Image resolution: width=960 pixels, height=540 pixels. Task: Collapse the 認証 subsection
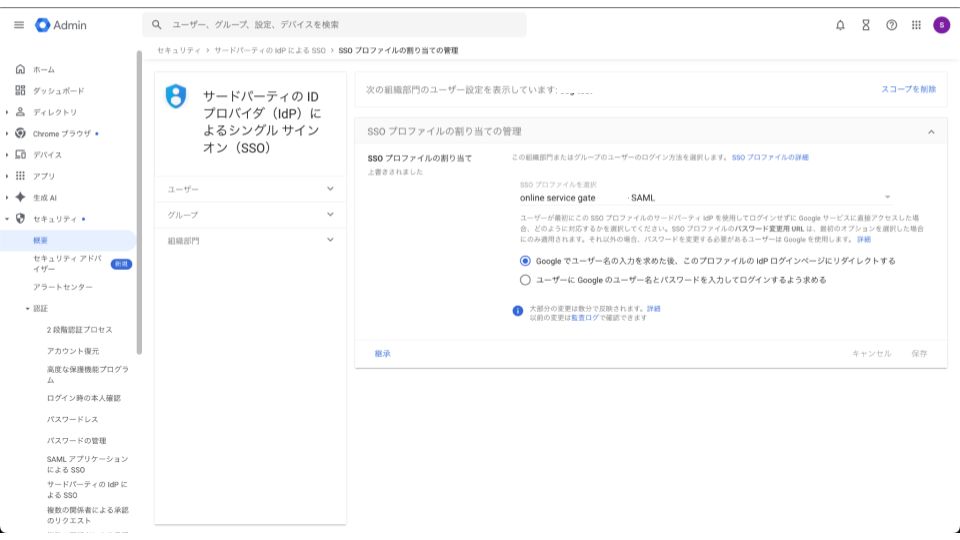point(28,309)
